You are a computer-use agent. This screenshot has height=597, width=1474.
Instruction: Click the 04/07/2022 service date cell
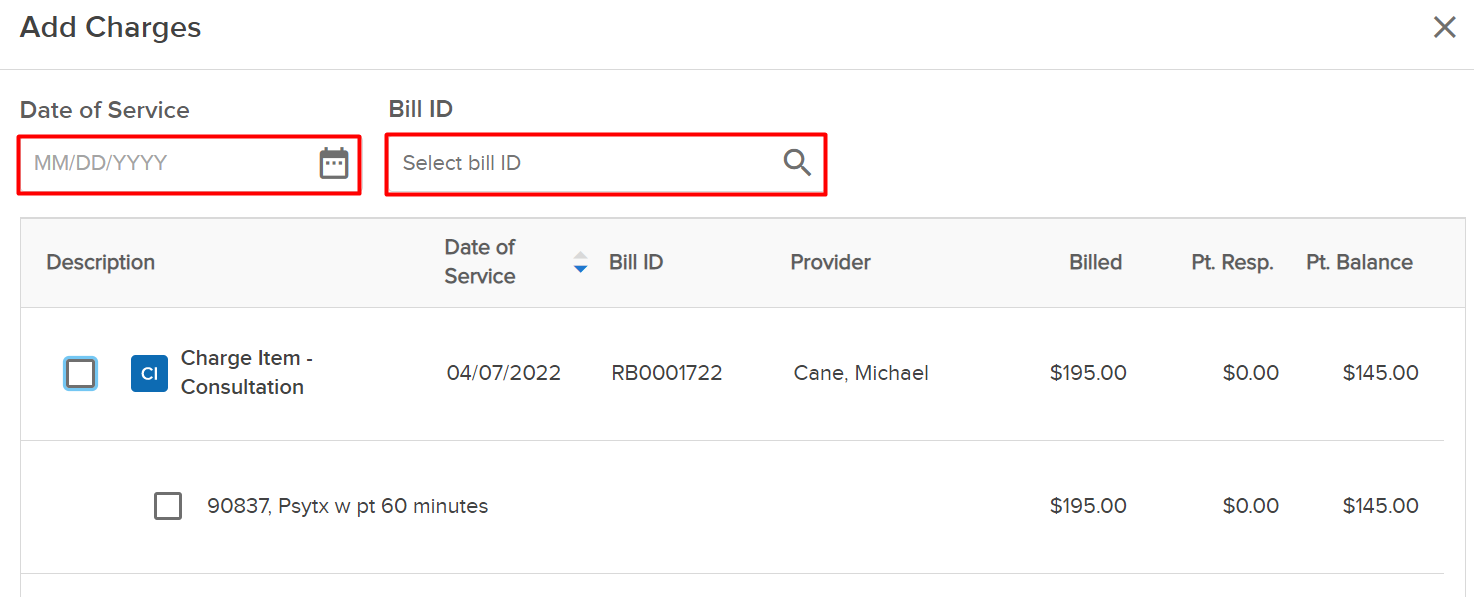tap(504, 373)
